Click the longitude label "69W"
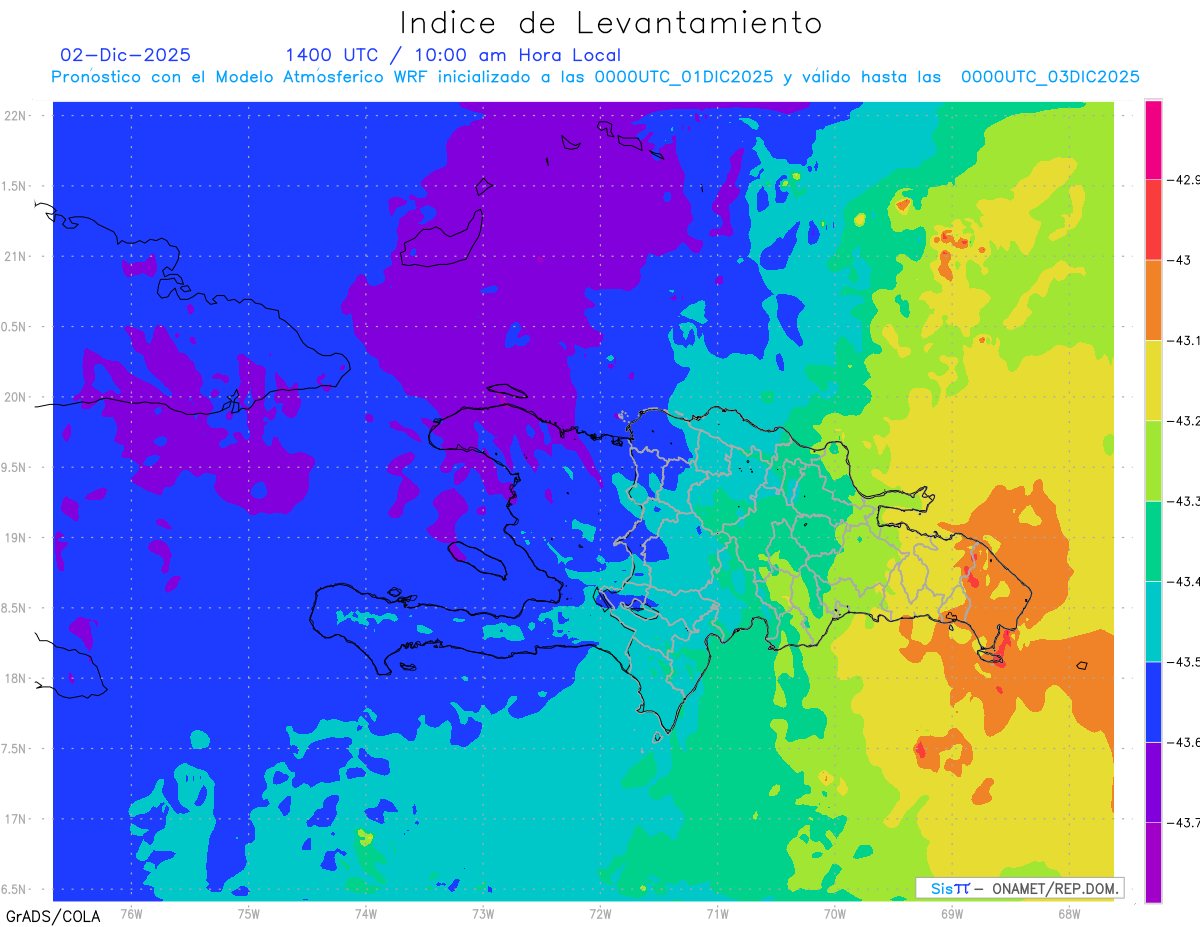The height and width of the screenshot is (927, 1200). (952, 914)
